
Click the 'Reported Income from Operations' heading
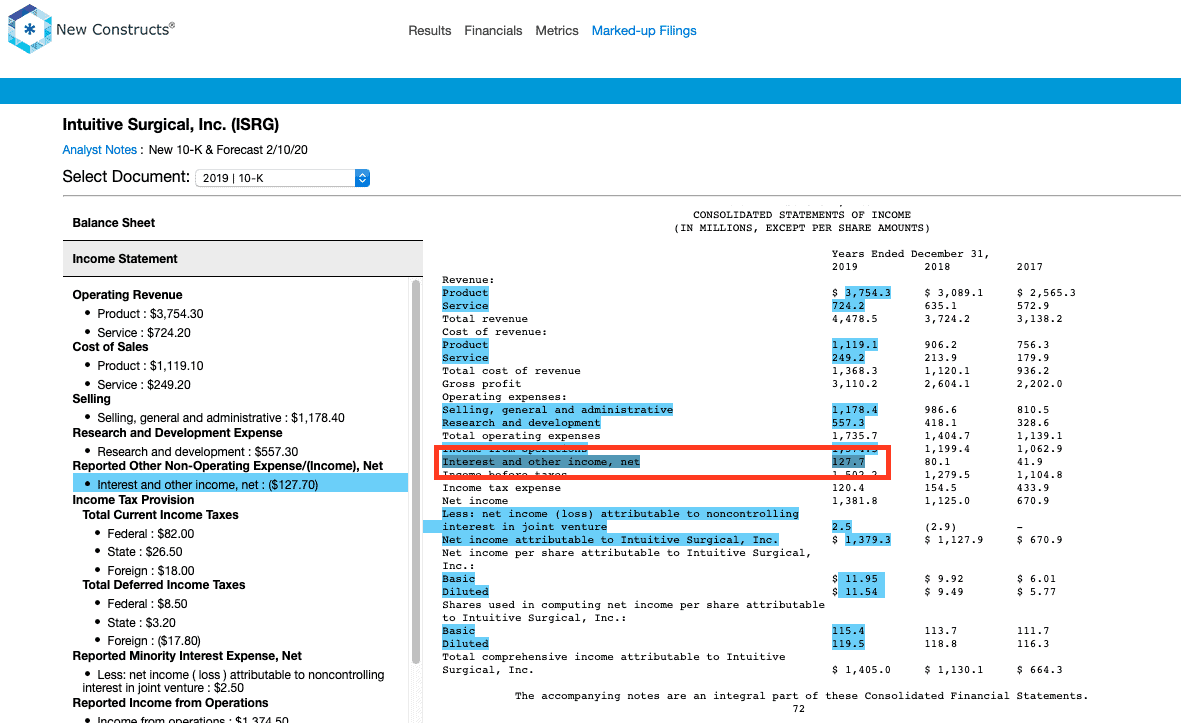click(170, 703)
